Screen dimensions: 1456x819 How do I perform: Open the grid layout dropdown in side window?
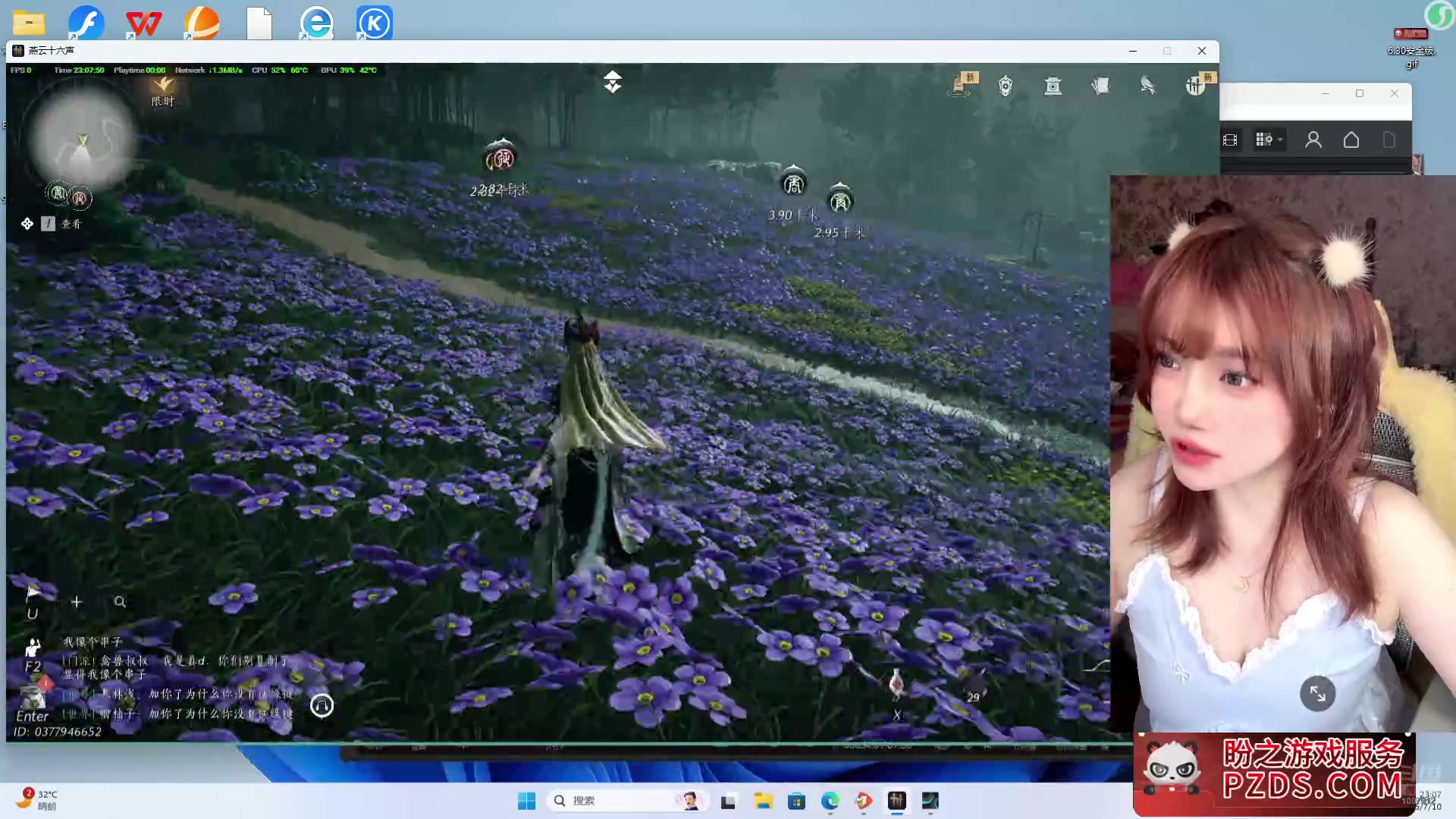[x=1269, y=140]
